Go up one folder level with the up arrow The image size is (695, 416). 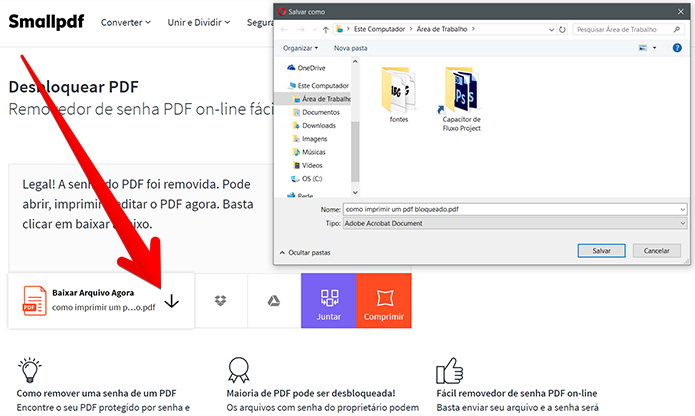click(326, 29)
